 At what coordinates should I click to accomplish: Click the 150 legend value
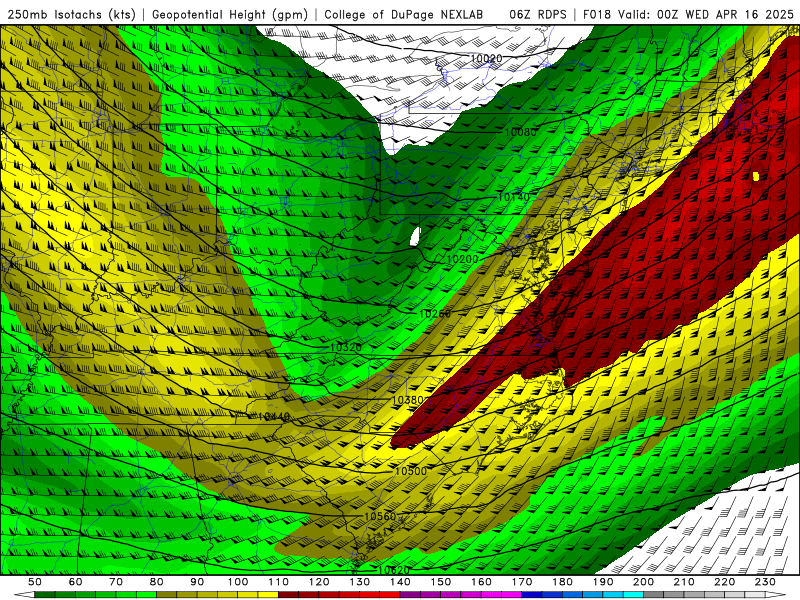[441, 582]
